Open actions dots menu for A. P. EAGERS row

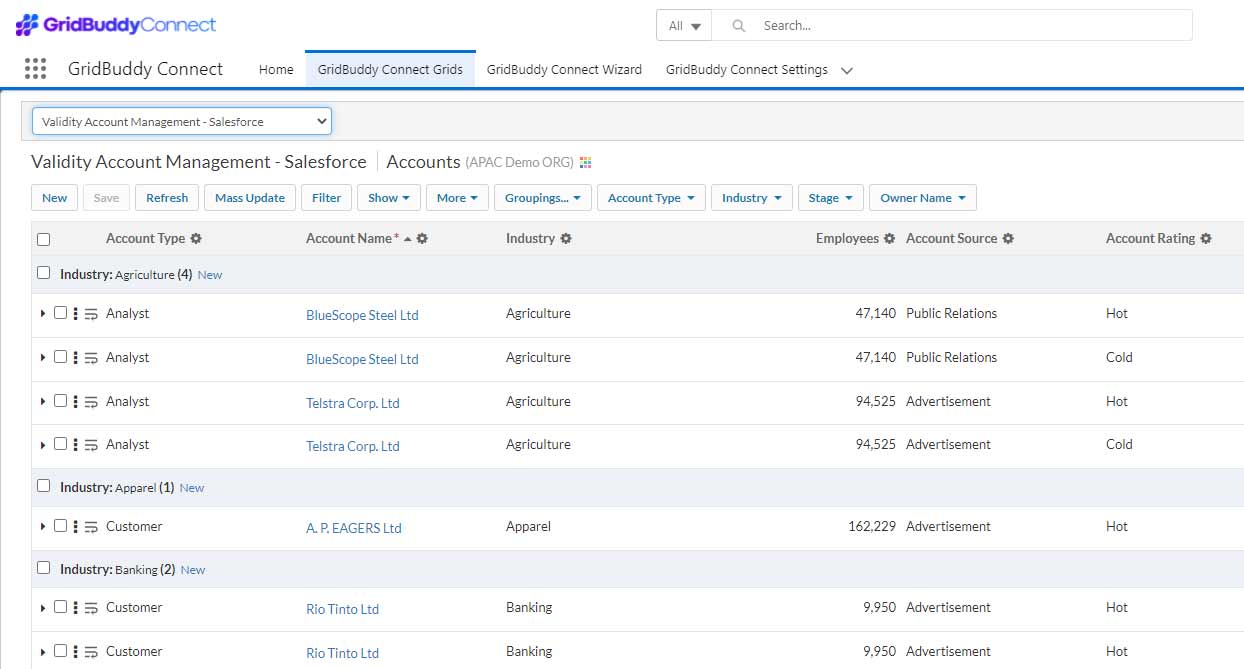[76, 527]
